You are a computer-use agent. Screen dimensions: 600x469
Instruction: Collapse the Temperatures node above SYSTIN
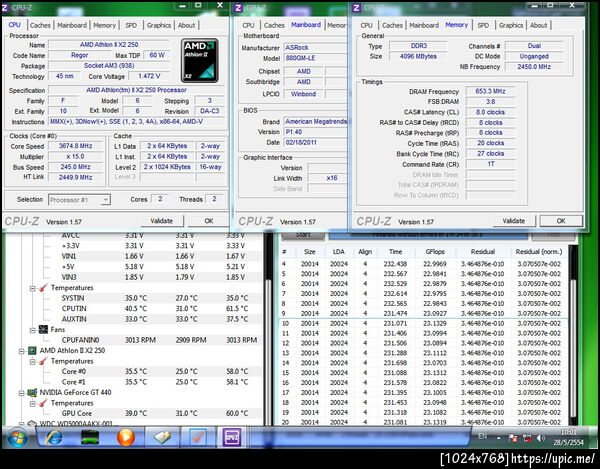tap(33, 288)
